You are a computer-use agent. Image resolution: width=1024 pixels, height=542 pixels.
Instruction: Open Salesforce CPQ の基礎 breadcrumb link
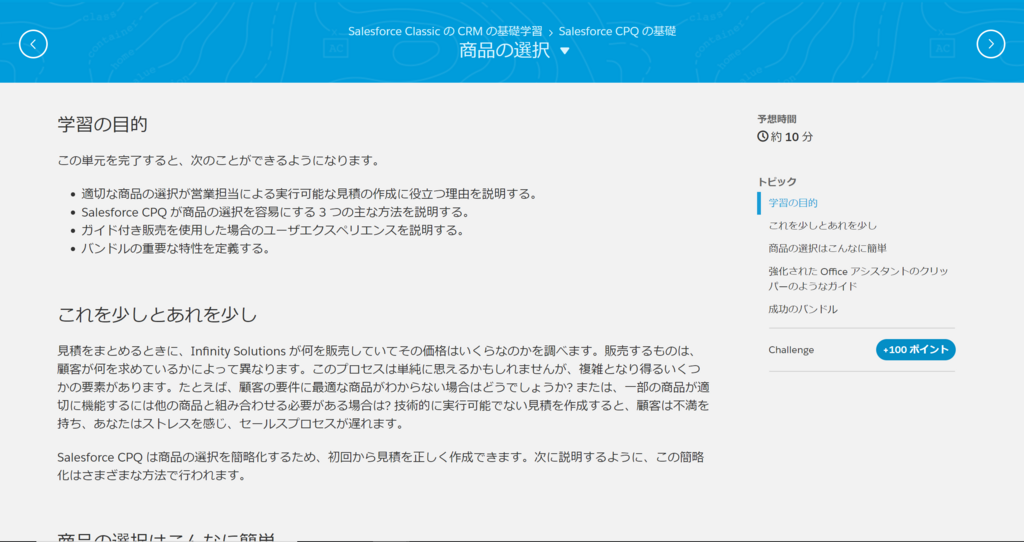(617, 31)
